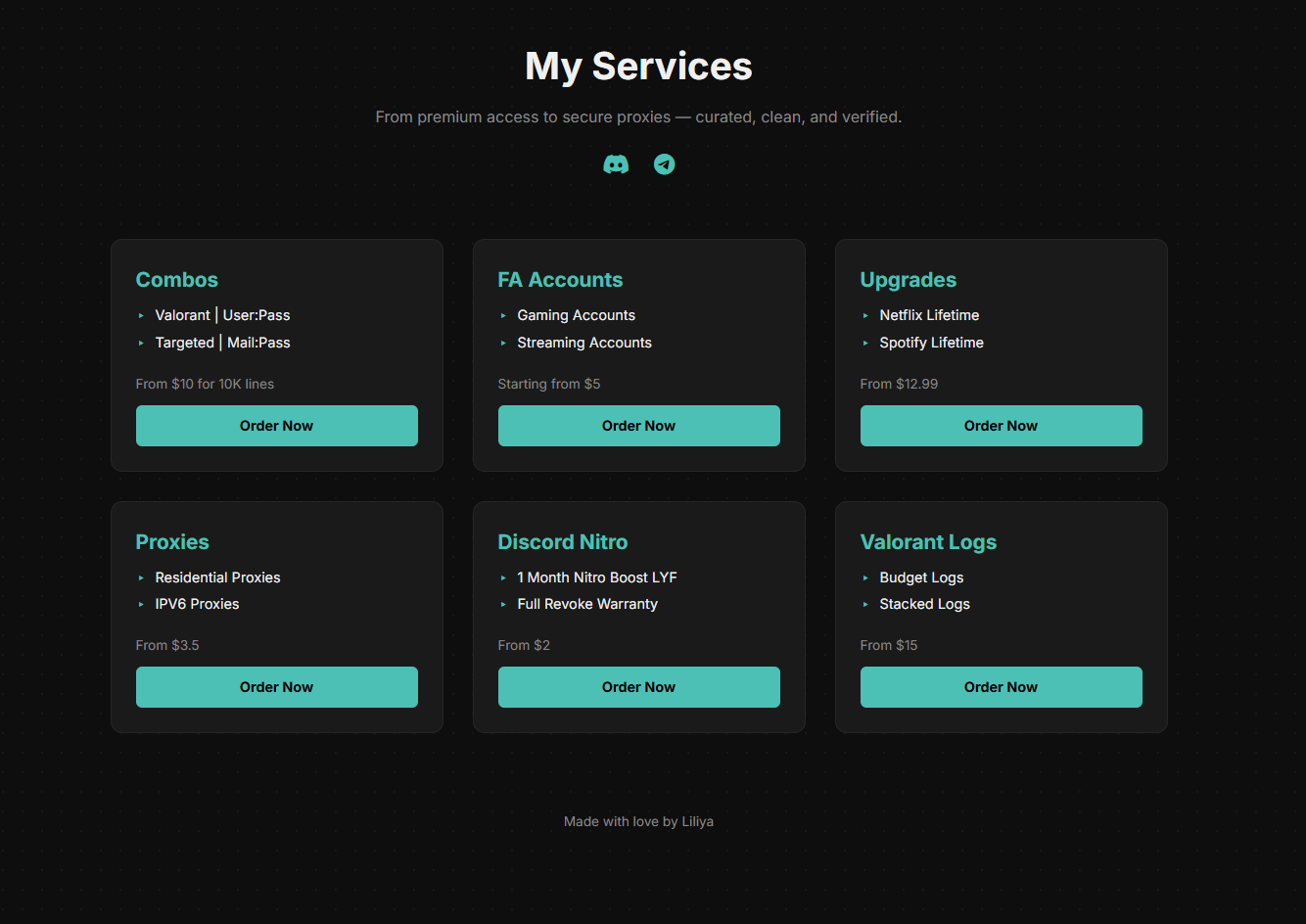Click the 'My Services' heading
Screen dimensions: 1306x924
pyautogui.click(x=639, y=67)
